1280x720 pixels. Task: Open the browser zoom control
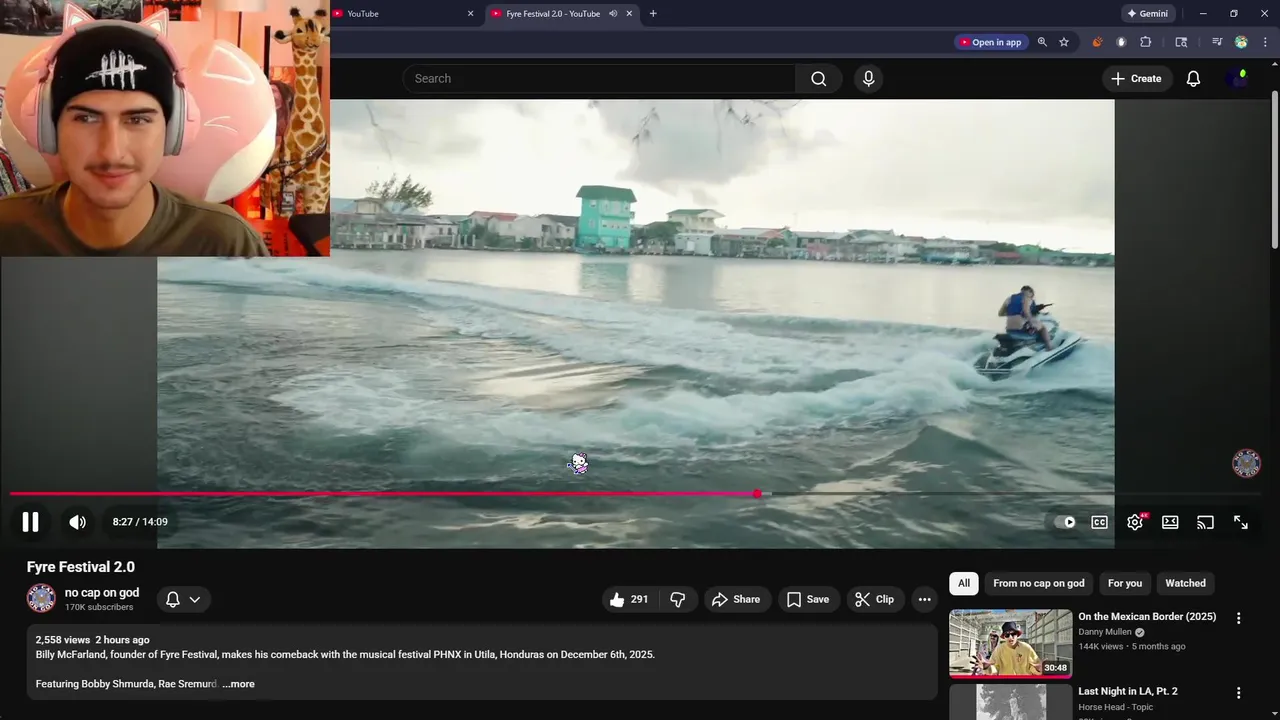pyautogui.click(x=1042, y=42)
